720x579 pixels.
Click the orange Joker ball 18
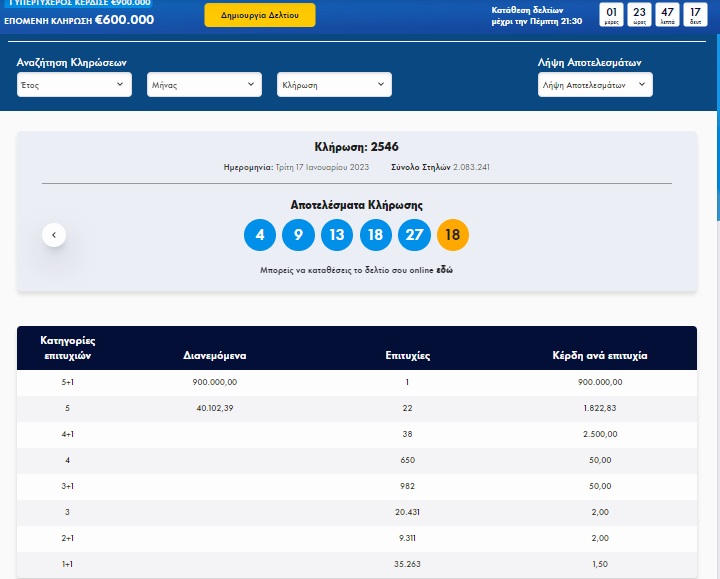(x=453, y=235)
